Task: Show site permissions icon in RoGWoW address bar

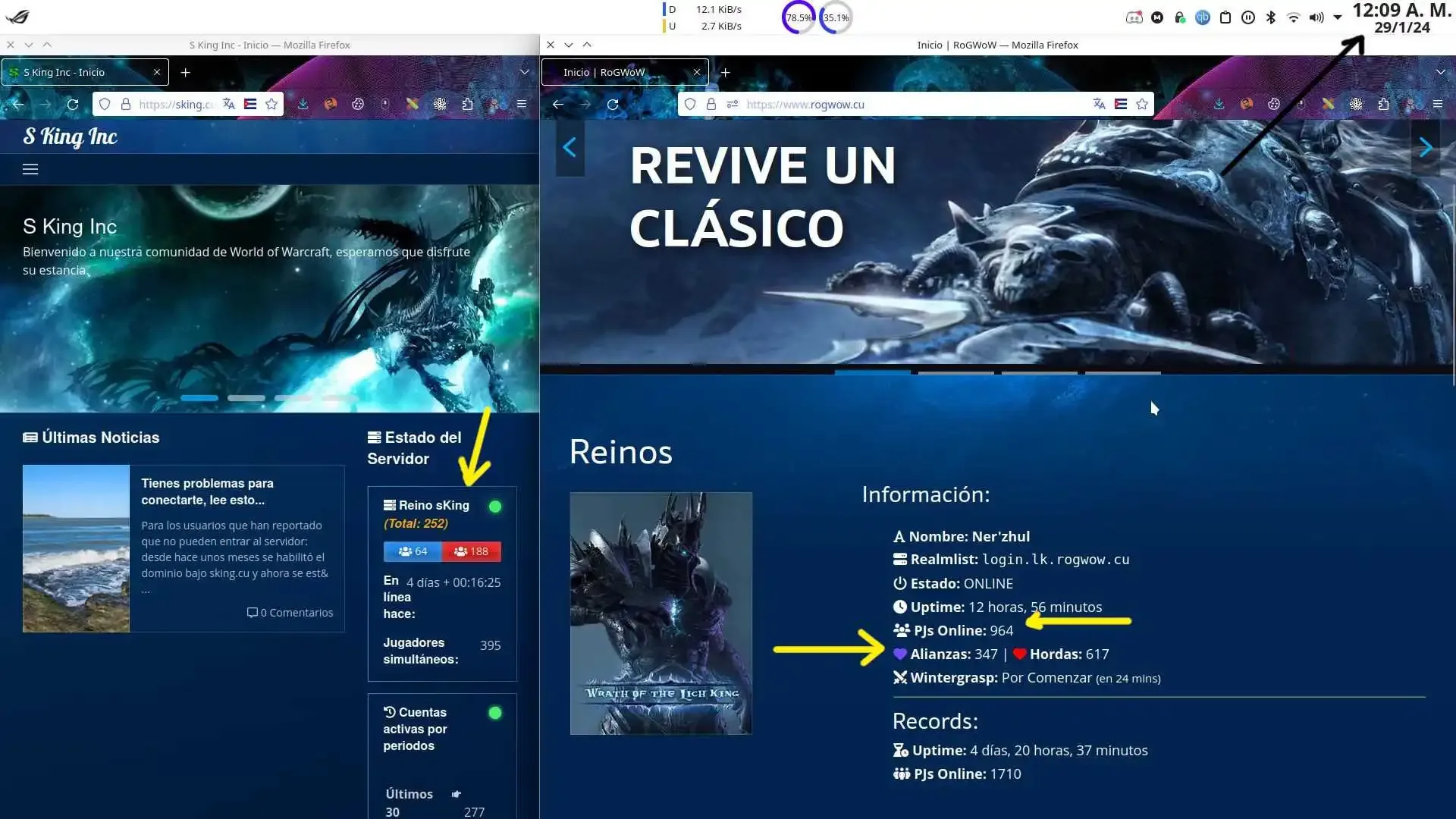Action: (733, 105)
